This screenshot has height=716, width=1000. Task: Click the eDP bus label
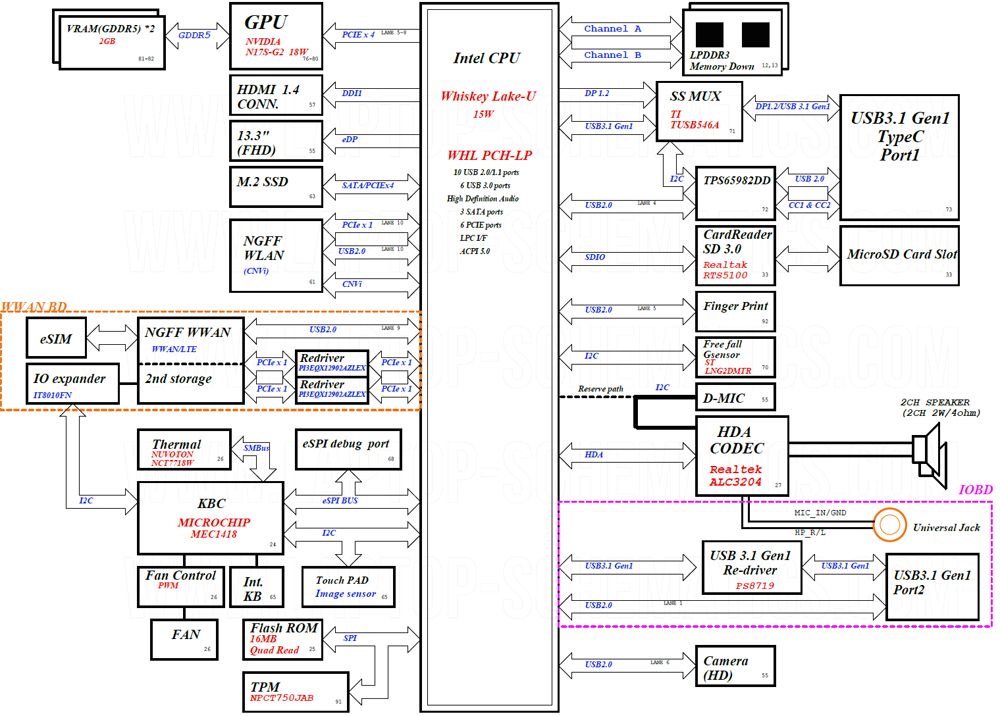[x=349, y=139]
